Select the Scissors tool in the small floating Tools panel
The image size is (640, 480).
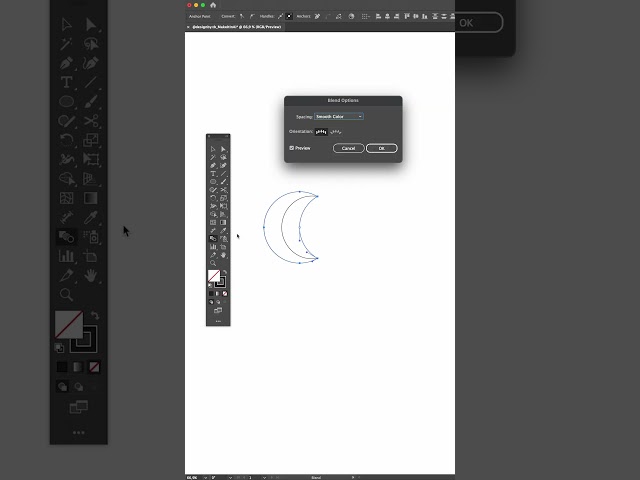pyautogui.click(x=223, y=190)
